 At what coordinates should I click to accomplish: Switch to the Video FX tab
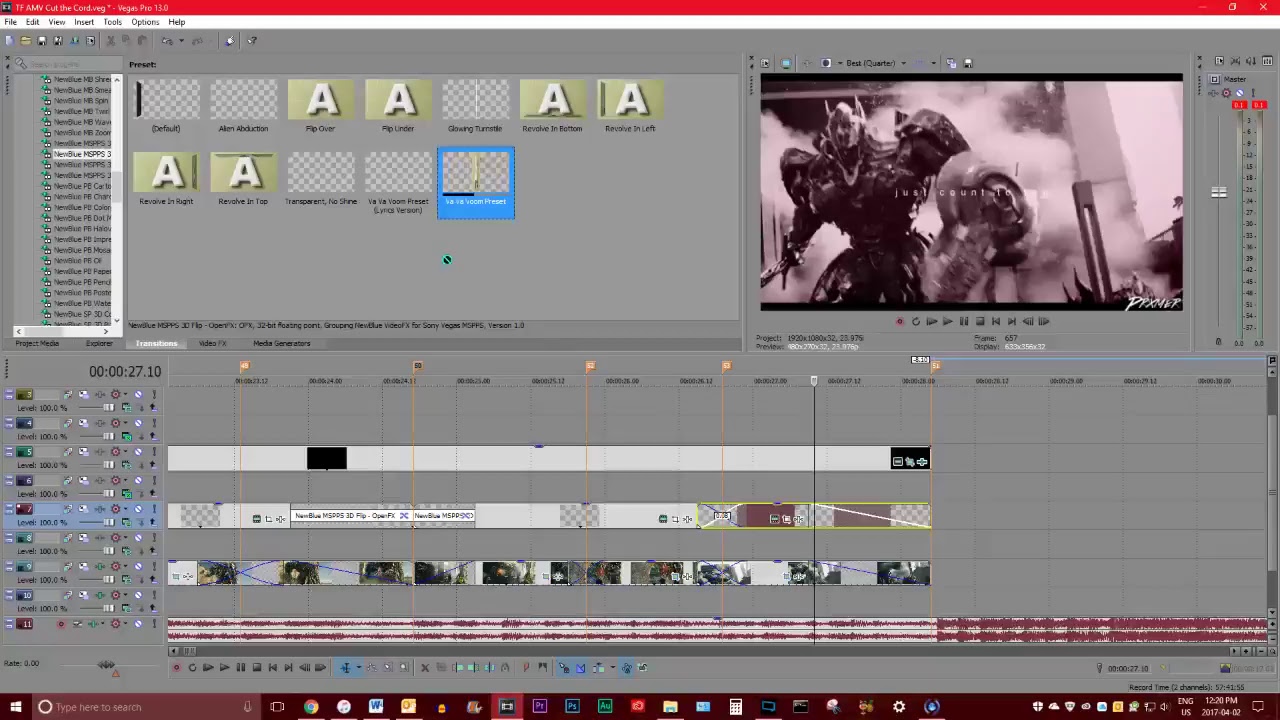[x=212, y=343]
